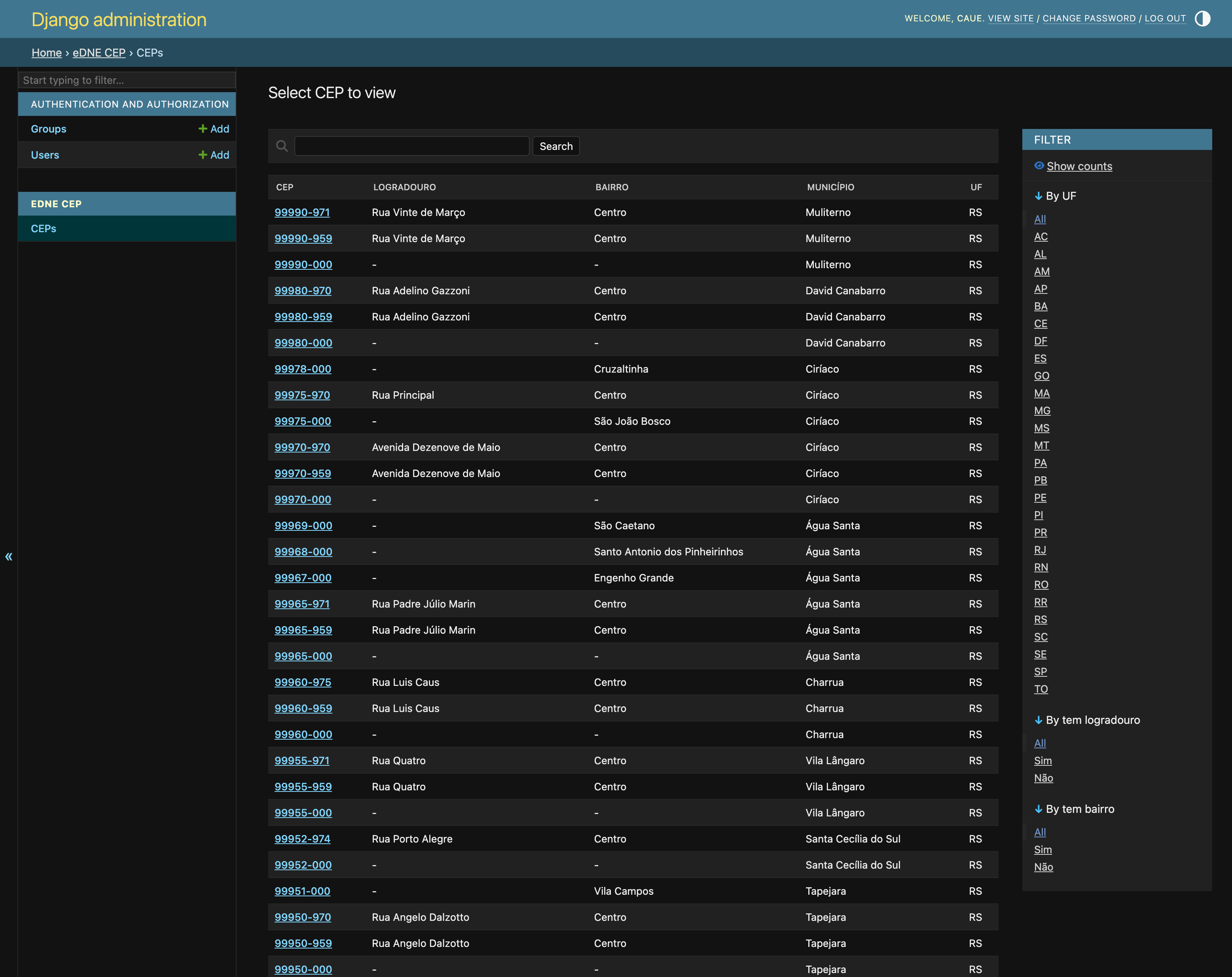Screen dimensions: 1232x977
Task: Open CEP 99978-000 record
Action: 302,369
